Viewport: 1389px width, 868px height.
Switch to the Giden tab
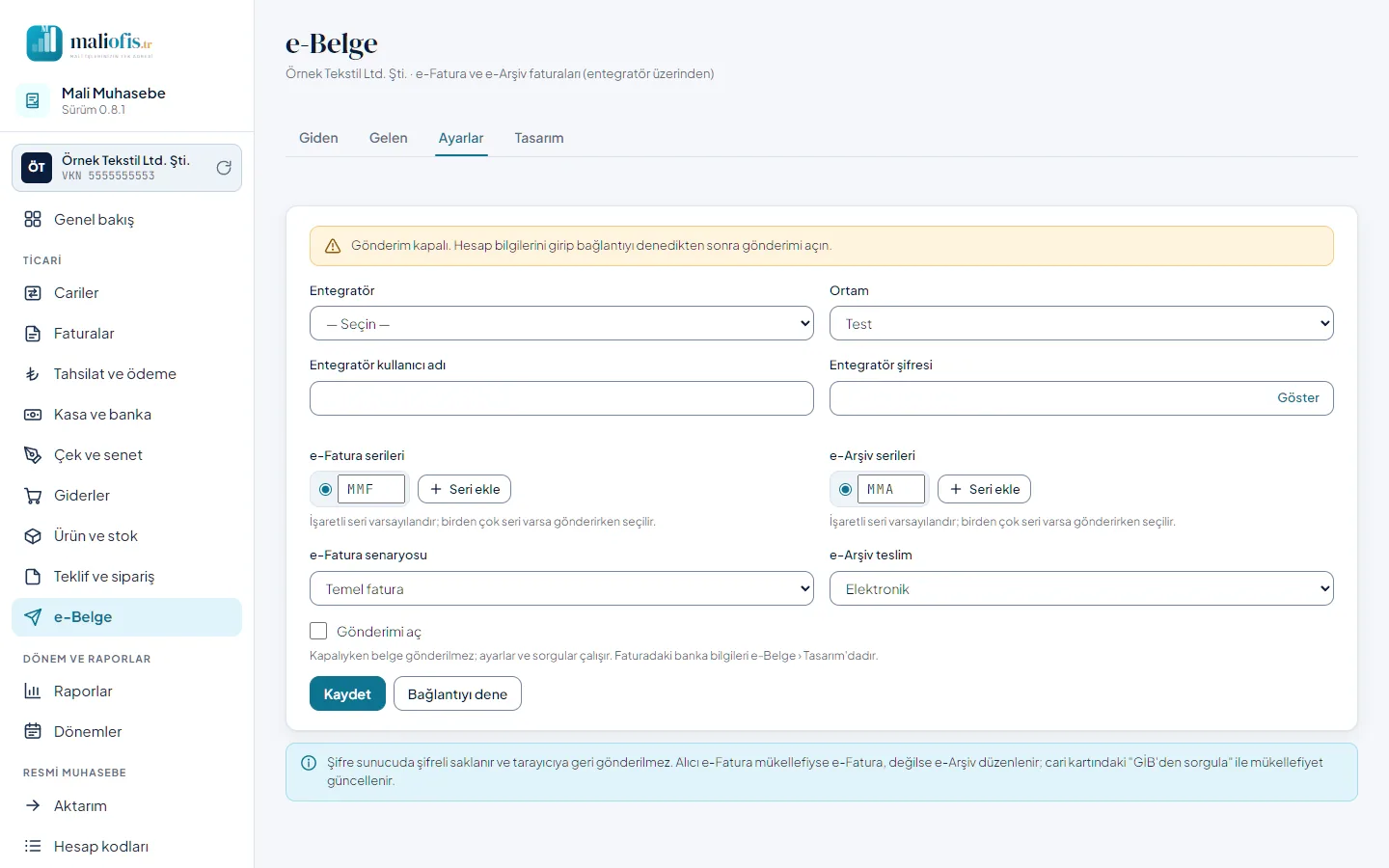coord(318,138)
